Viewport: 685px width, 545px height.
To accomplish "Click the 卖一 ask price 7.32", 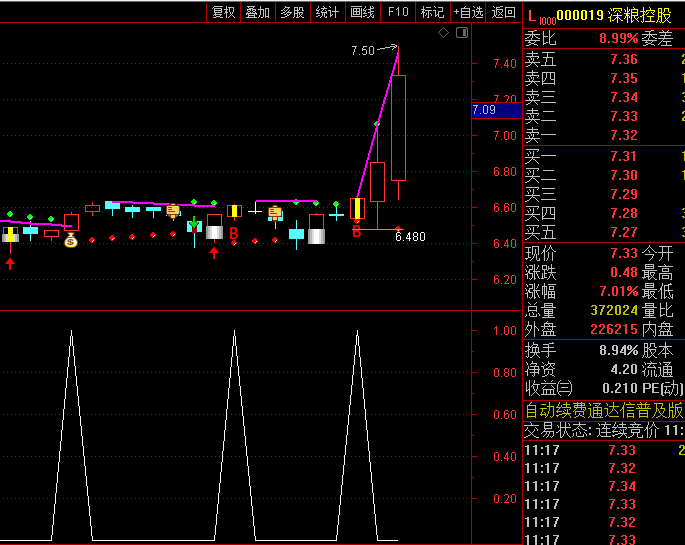I will tap(623, 136).
